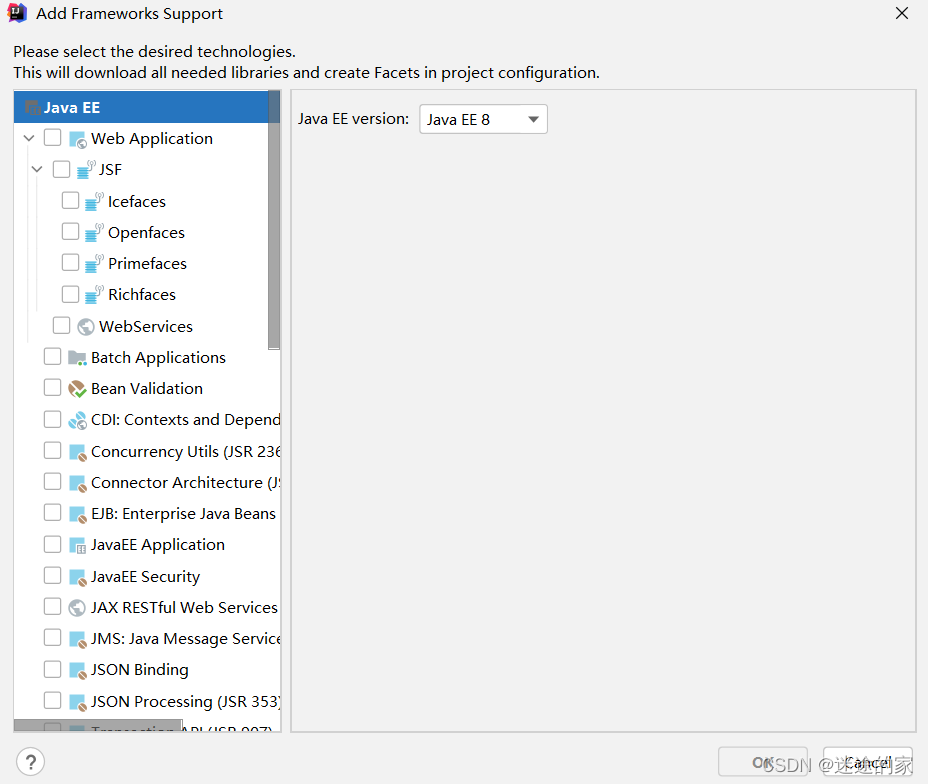Check the EJB Enterprise Java Beans checkbox
Image resolution: width=928 pixels, height=784 pixels.
(53, 512)
